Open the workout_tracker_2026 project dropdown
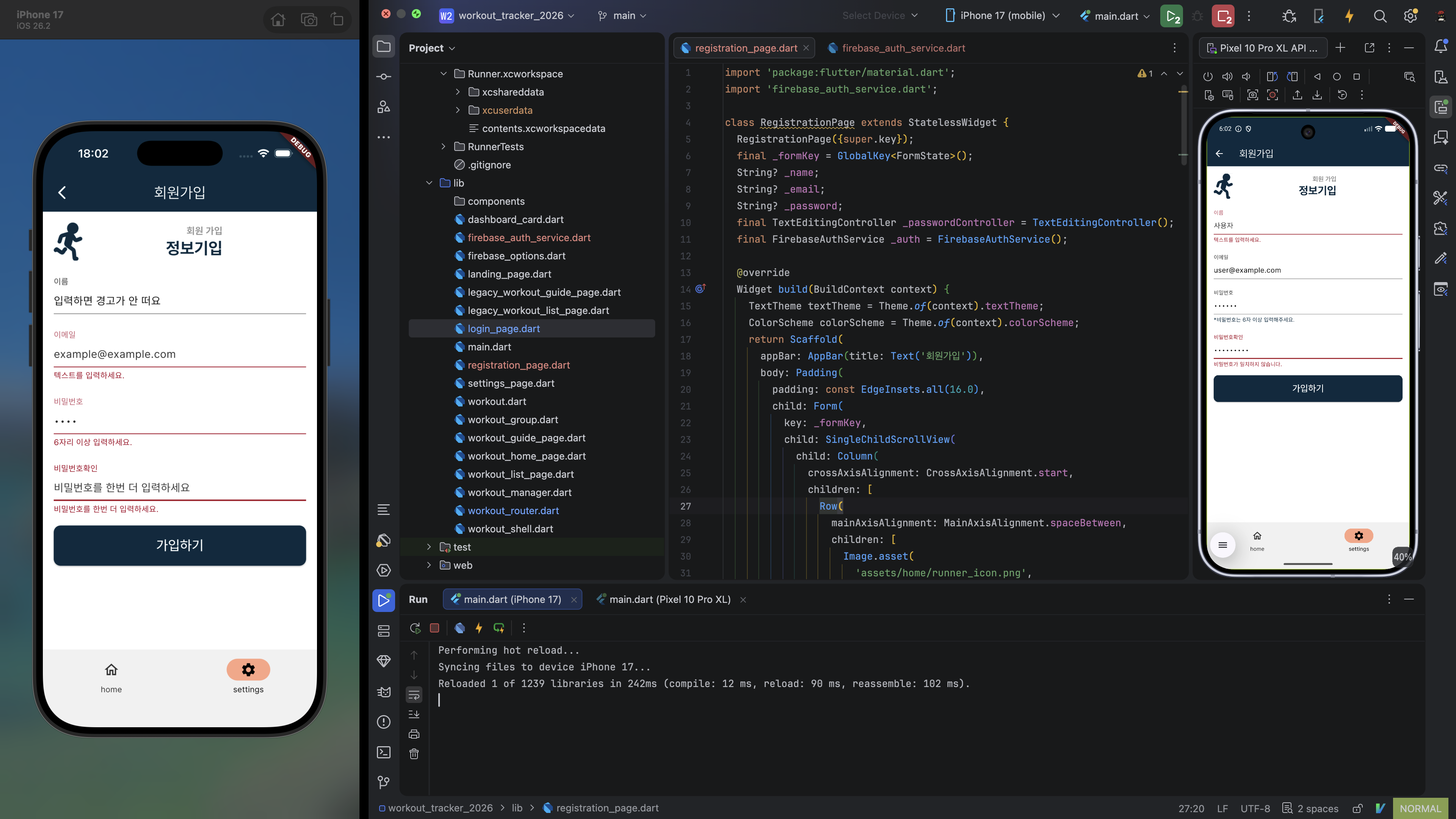The image size is (1456, 819). pos(507,16)
